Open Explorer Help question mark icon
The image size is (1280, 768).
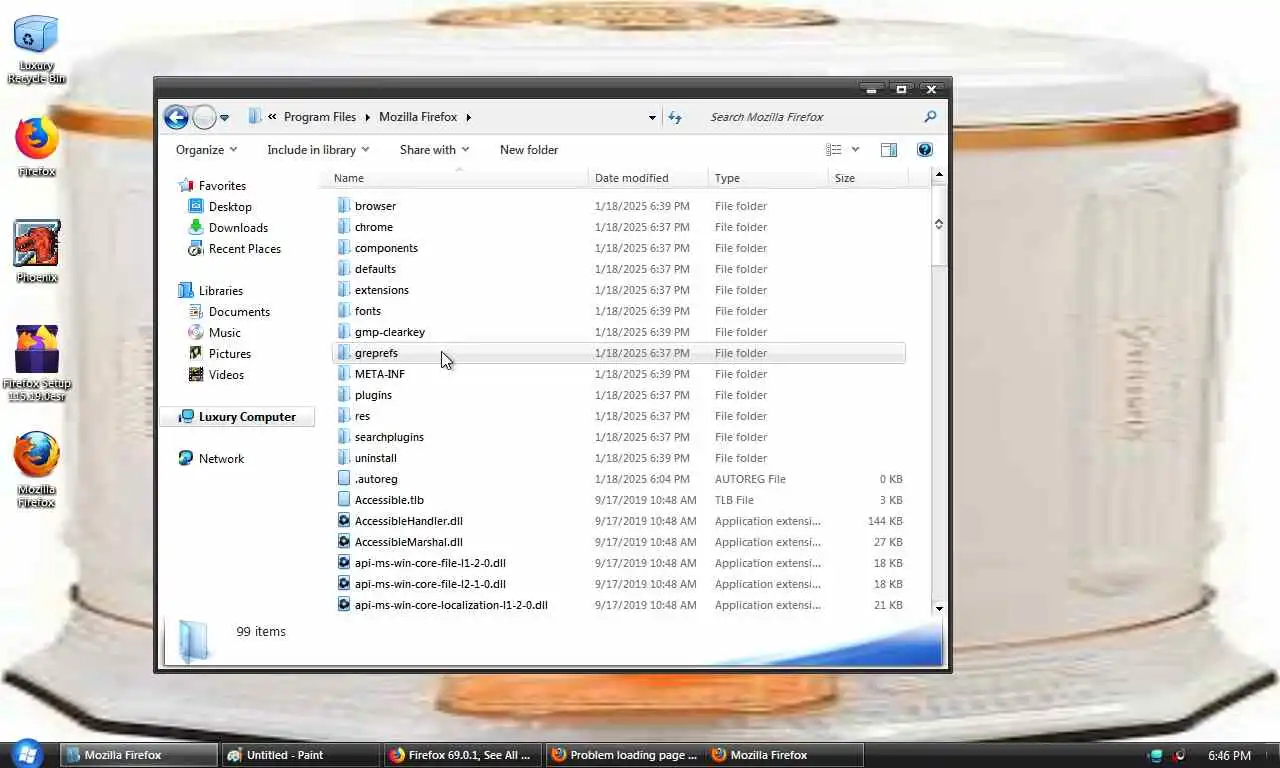(925, 150)
